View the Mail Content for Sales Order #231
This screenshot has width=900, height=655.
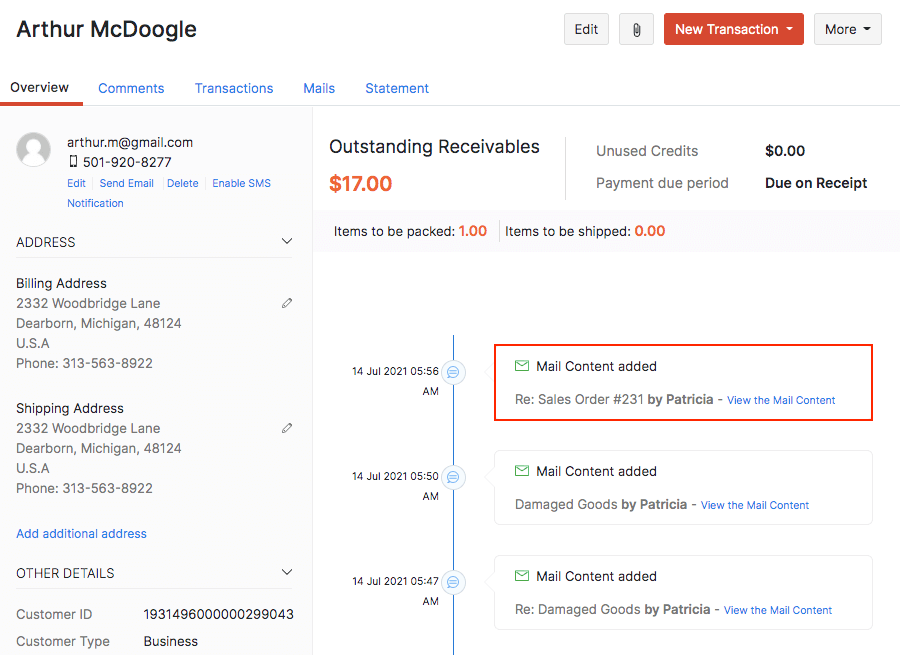781,399
